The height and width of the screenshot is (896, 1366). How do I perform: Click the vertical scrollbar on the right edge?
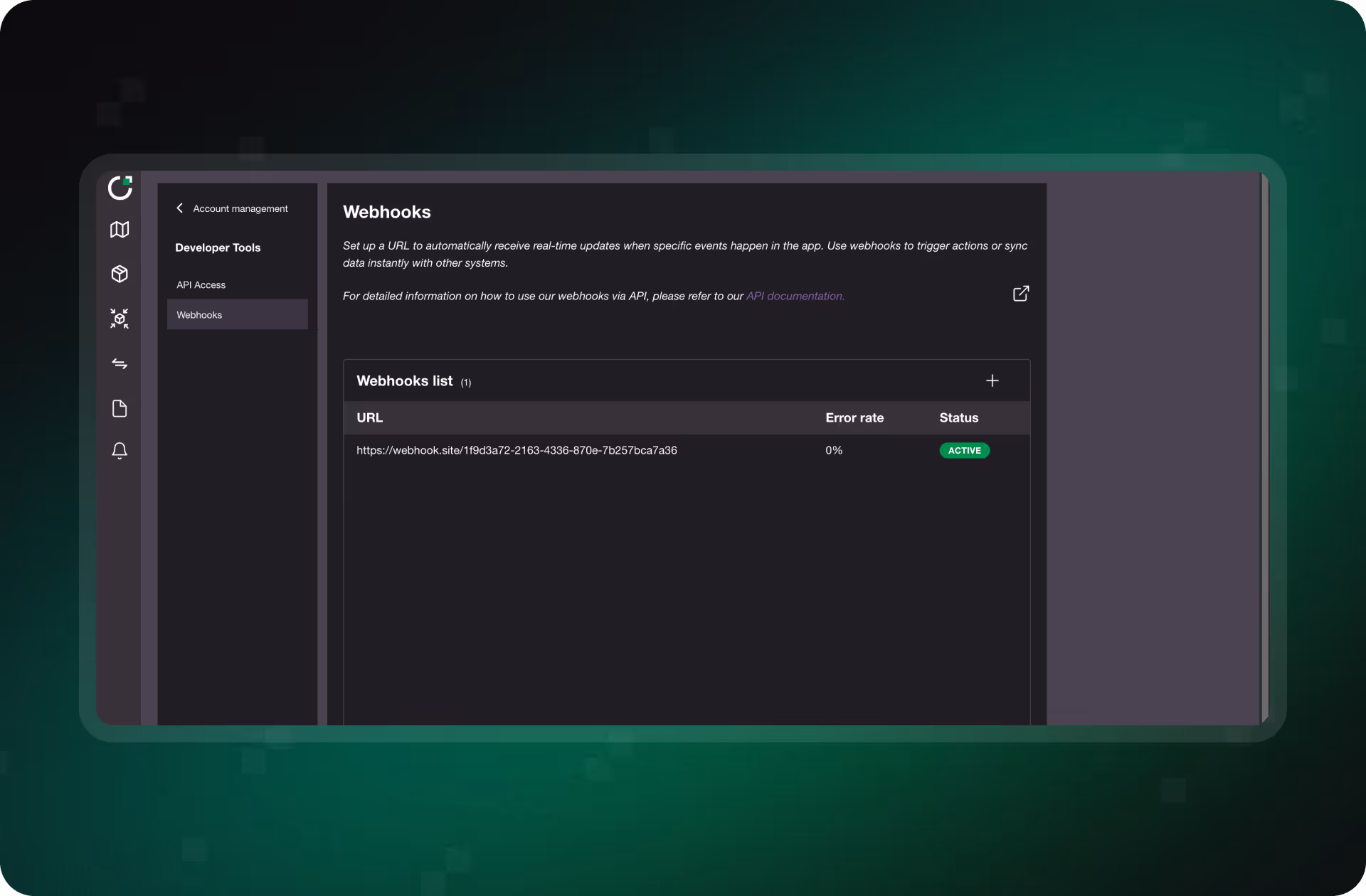coord(1264,448)
